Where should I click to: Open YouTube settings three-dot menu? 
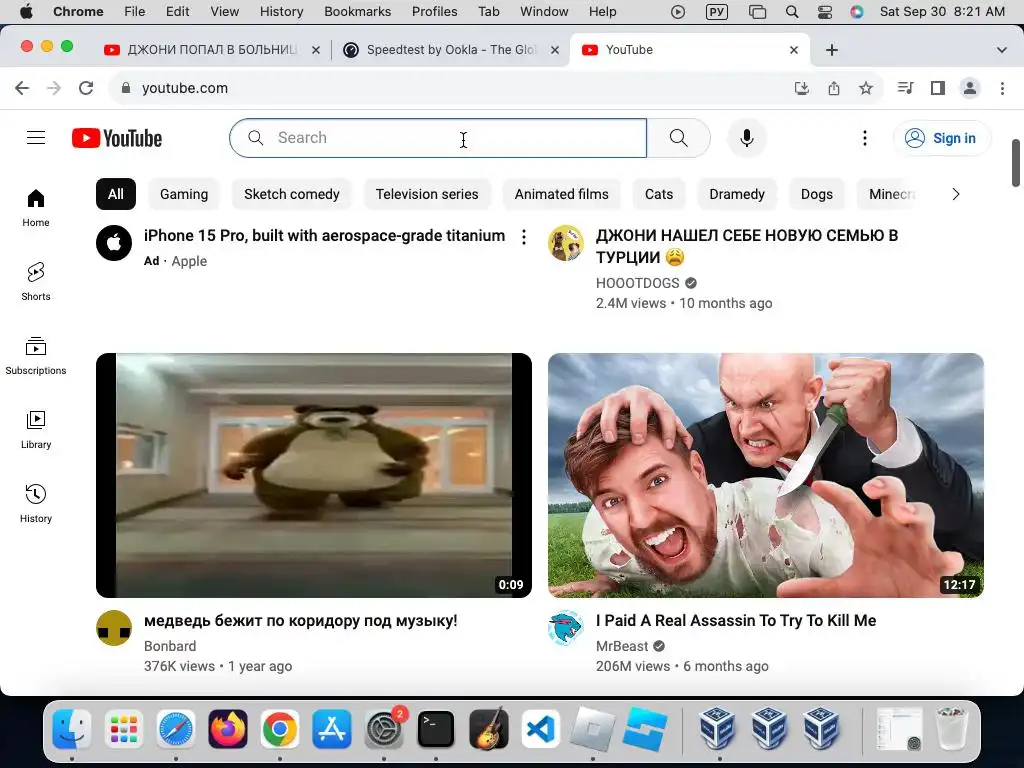point(865,138)
